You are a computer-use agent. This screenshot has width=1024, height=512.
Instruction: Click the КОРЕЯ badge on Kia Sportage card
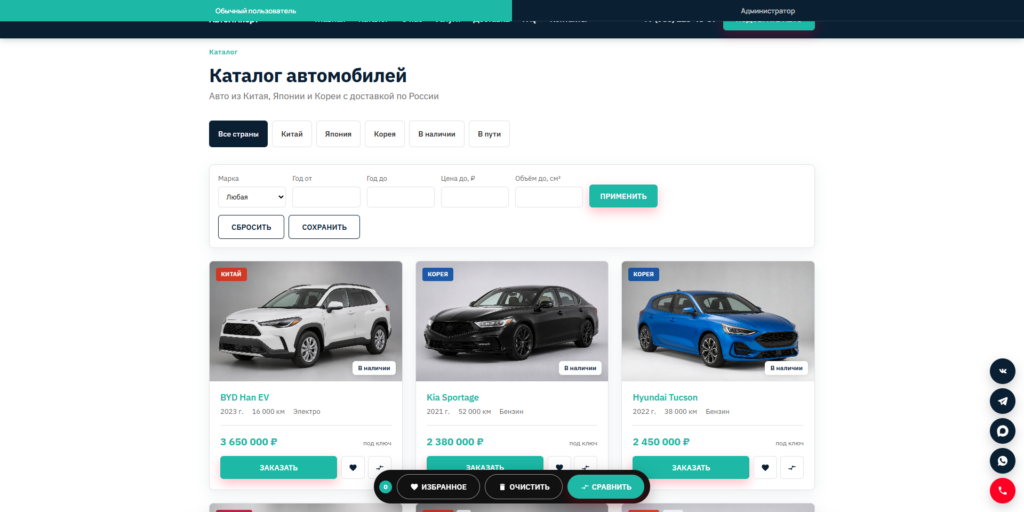click(x=438, y=274)
